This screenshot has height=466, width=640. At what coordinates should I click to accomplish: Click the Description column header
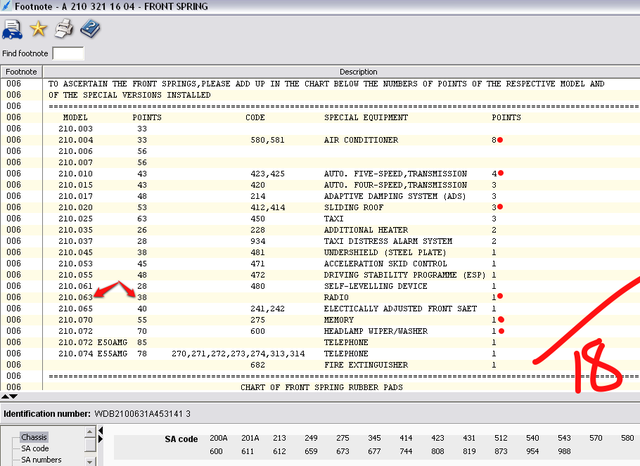(358, 72)
